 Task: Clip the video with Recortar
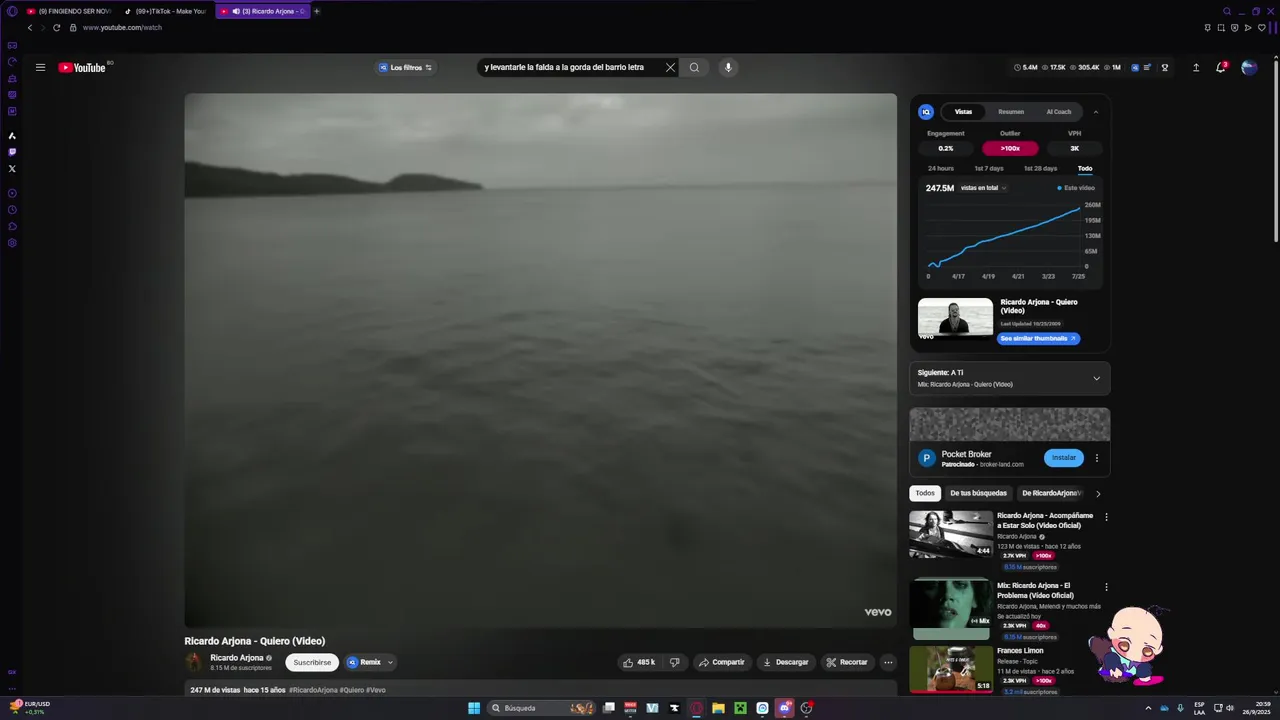pos(847,662)
